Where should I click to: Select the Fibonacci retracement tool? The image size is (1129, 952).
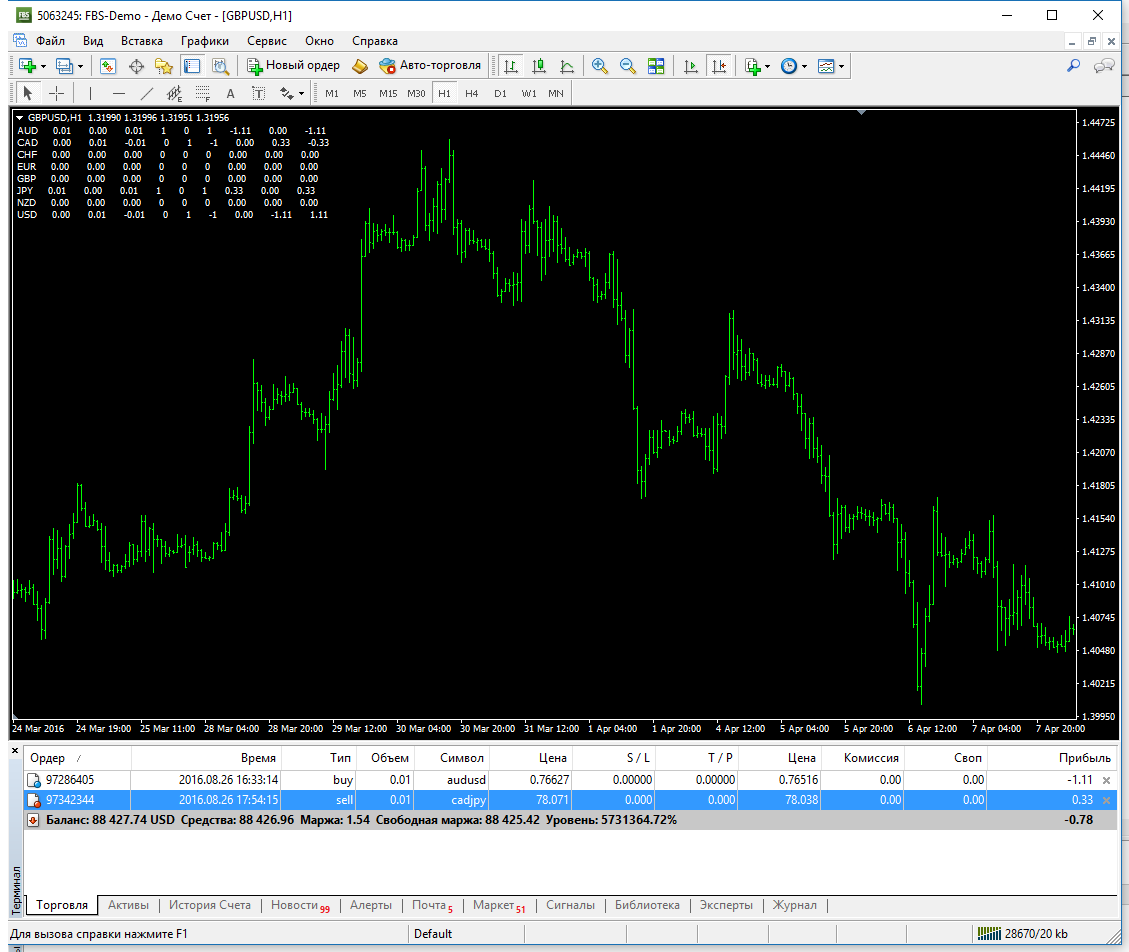coord(203,93)
